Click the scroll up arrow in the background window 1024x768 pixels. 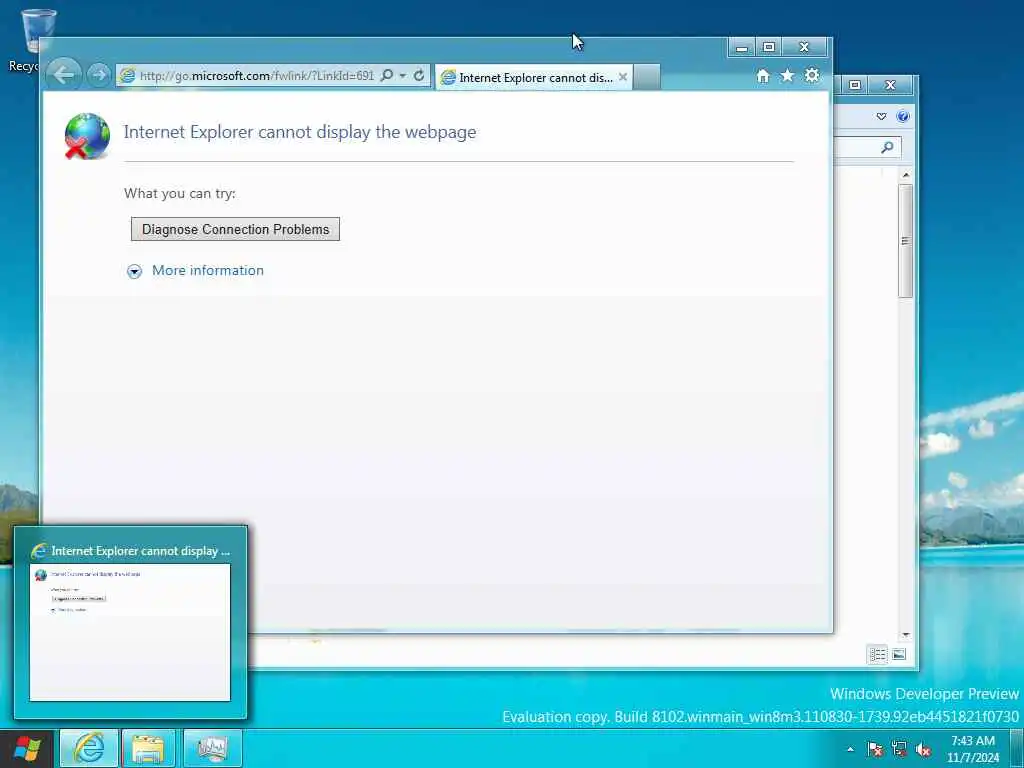(x=906, y=175)
